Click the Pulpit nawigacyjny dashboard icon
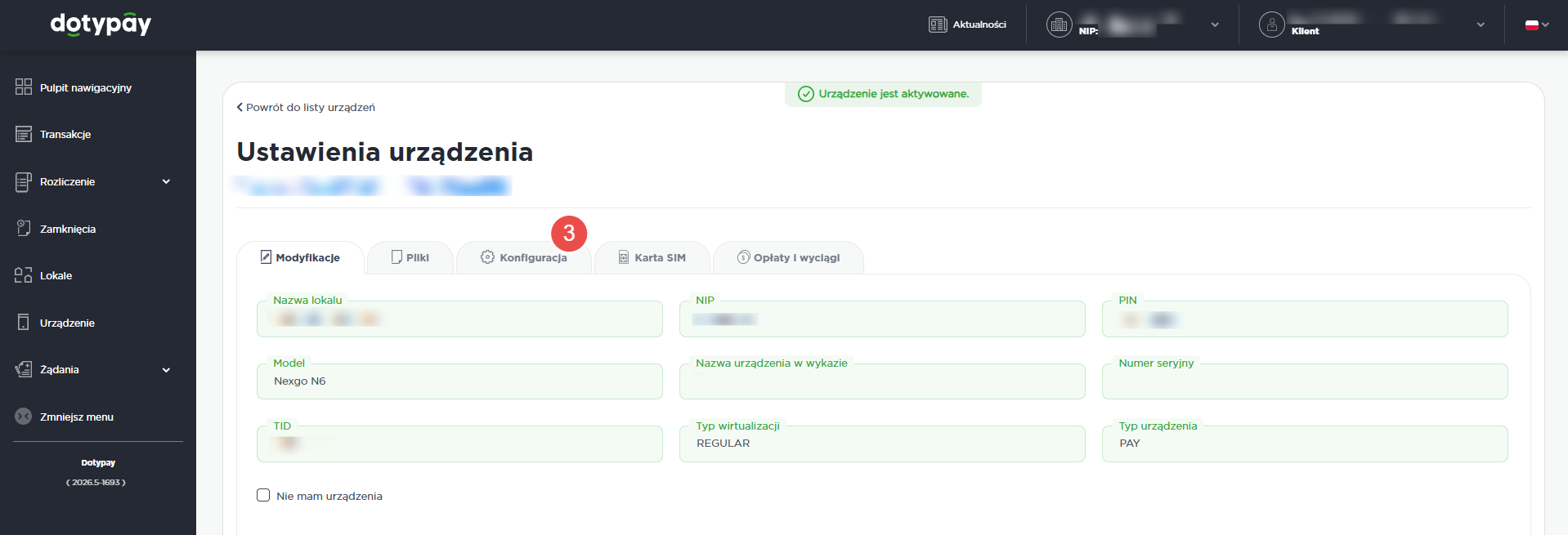The width and height of the screenshot is (1568, 535). (x=24, y=87)
